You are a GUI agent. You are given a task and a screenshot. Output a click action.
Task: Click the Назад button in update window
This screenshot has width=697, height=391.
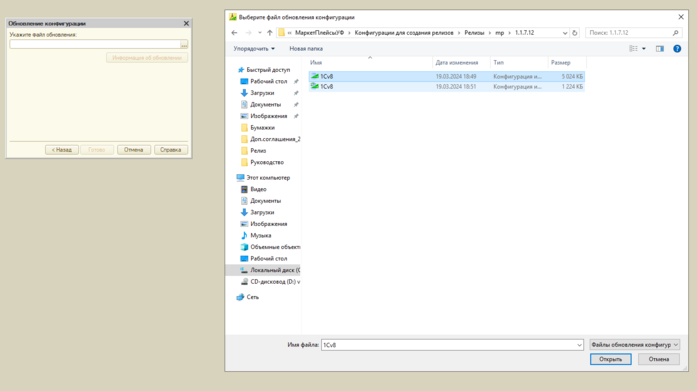click(62, 150)
